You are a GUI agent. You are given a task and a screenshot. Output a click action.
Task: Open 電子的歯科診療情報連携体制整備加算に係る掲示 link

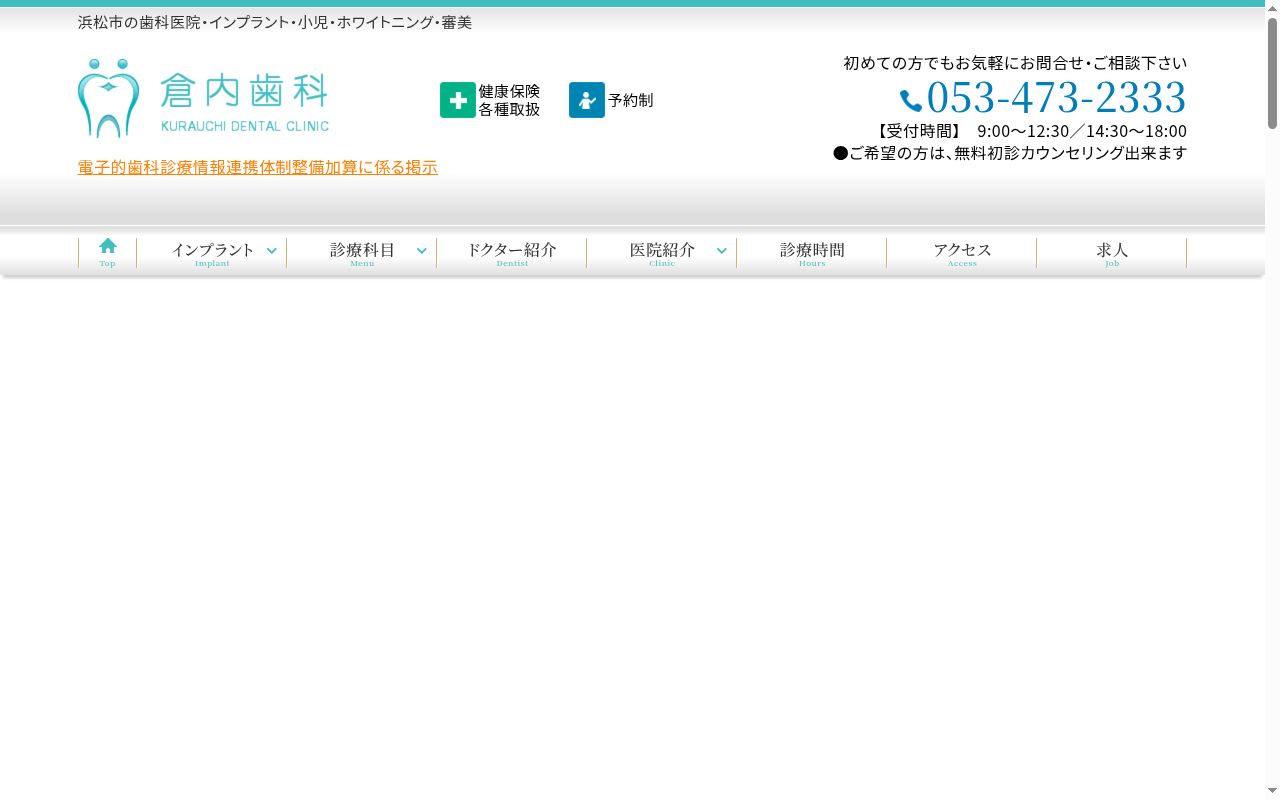[258, 167]
